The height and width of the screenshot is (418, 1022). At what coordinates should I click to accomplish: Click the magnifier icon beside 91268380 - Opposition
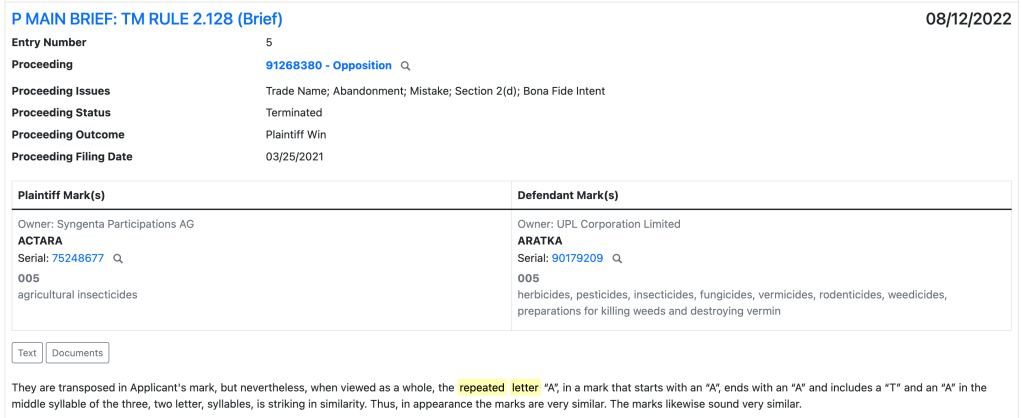pos(406,66)
